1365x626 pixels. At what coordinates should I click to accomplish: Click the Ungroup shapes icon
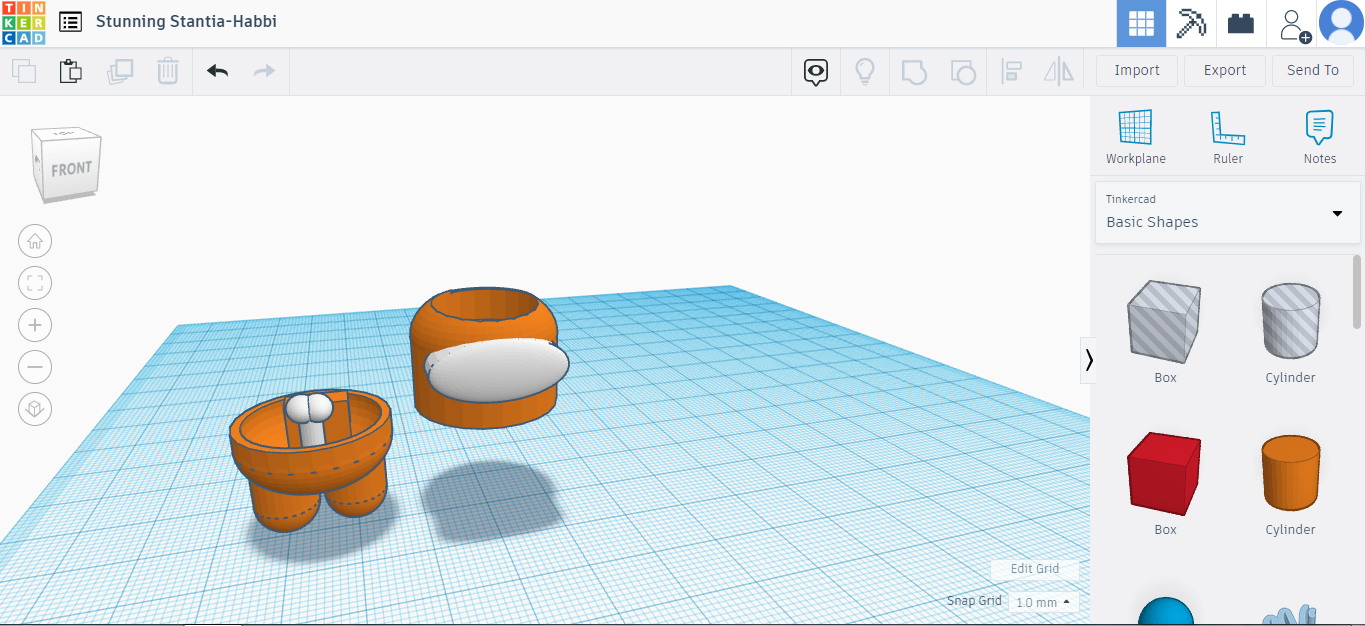tap(962, 71)
